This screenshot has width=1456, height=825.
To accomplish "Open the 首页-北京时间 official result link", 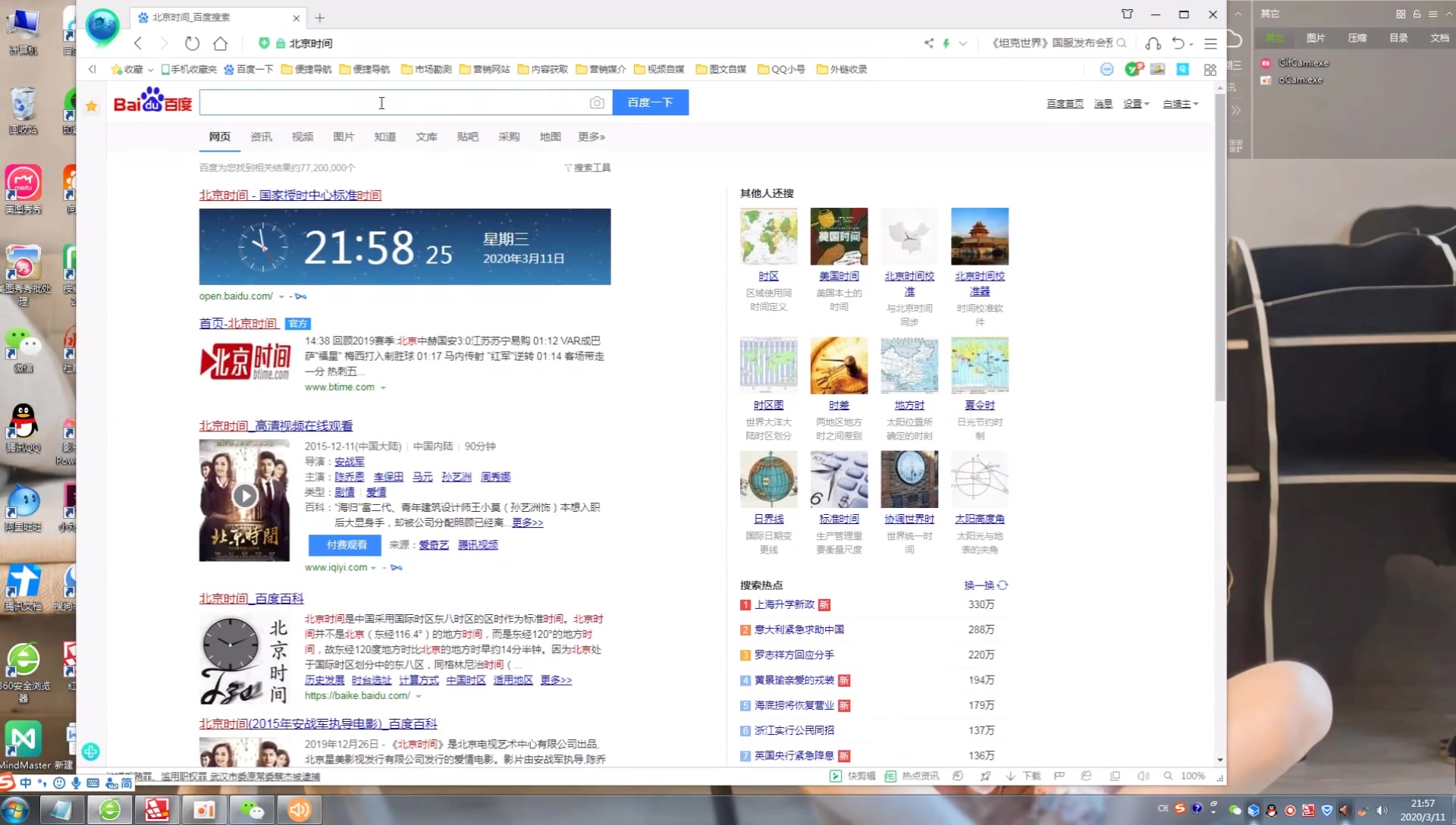I will pos(239,324).
